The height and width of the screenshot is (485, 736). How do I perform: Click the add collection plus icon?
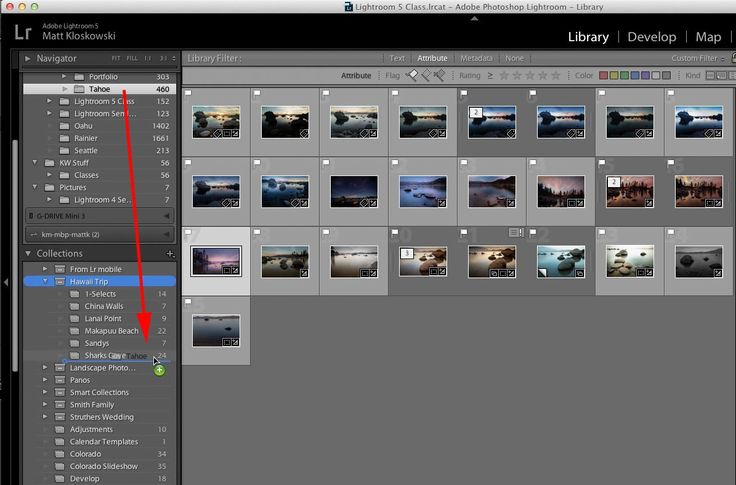coord(171,254)
